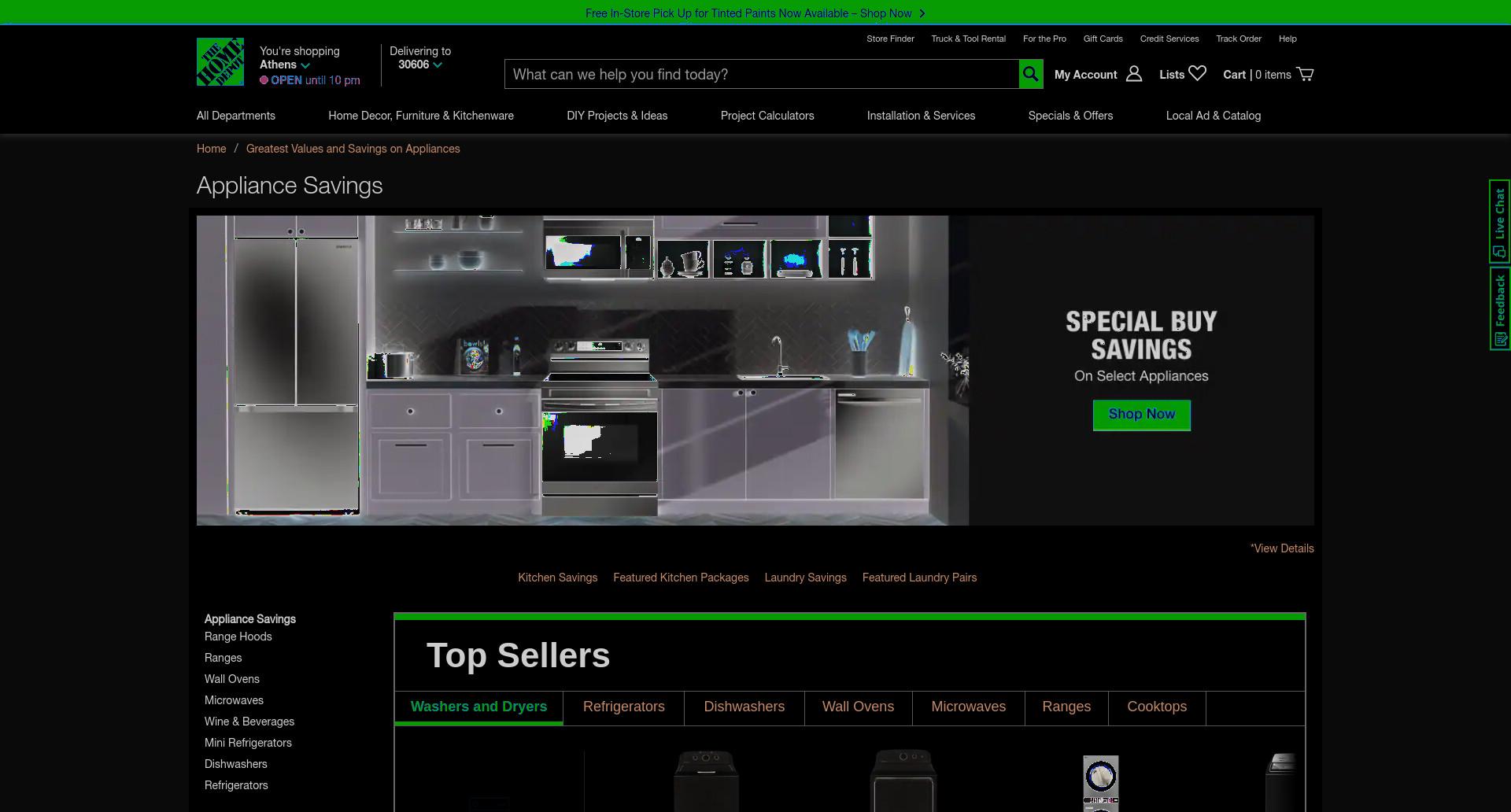Switch to the Microwaves tab

pyautogui.click(x=969, y=707)
